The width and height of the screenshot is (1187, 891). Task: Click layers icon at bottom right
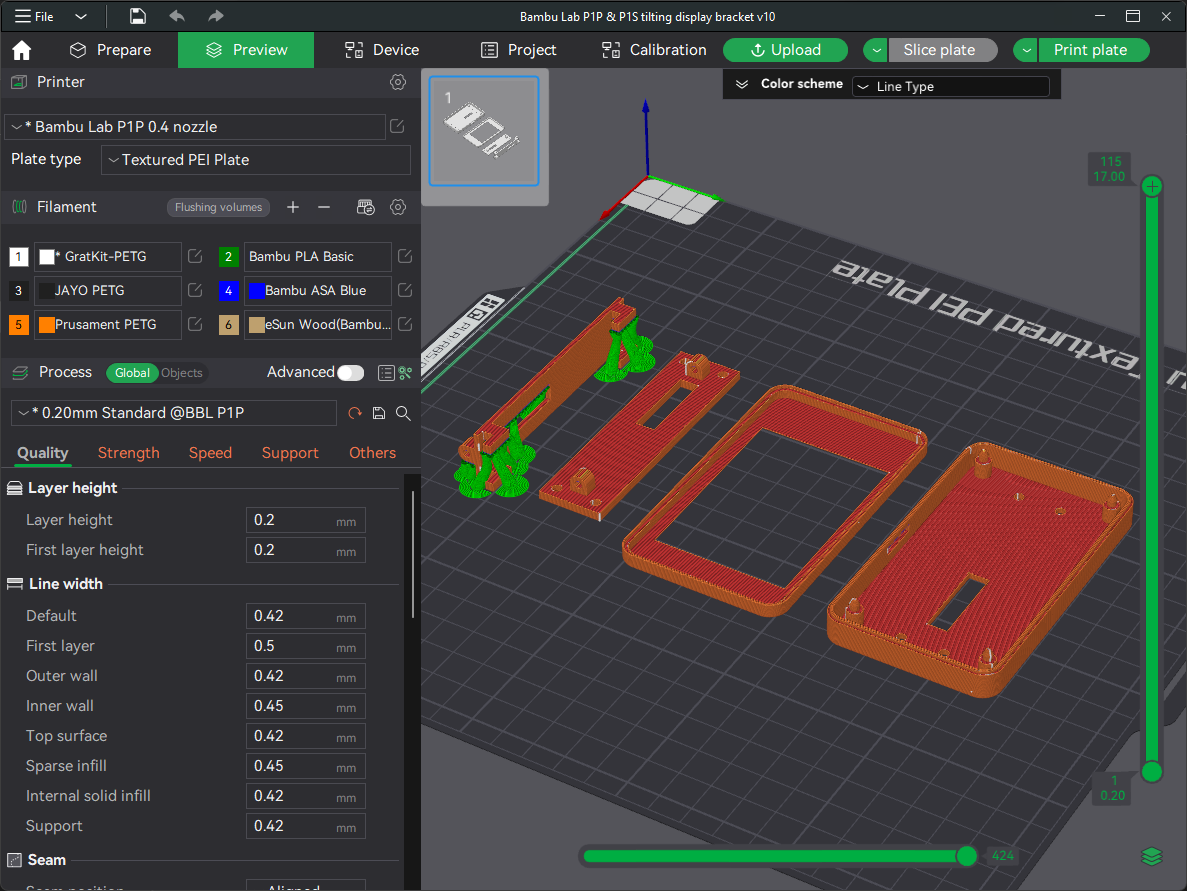[1152, 856]
